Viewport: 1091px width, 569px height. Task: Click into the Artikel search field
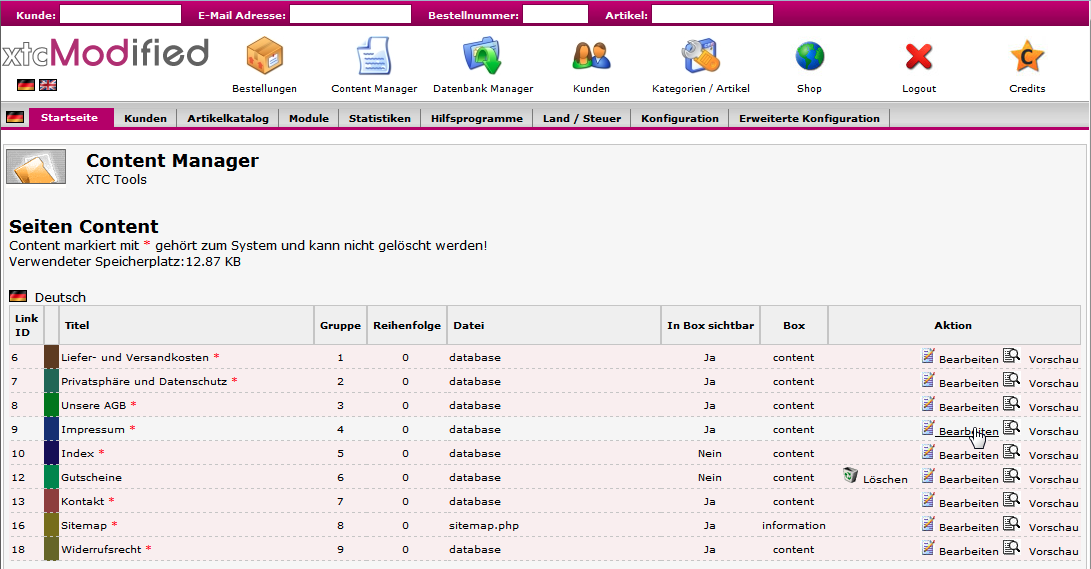pyautogui.click(x=712, y=14)
